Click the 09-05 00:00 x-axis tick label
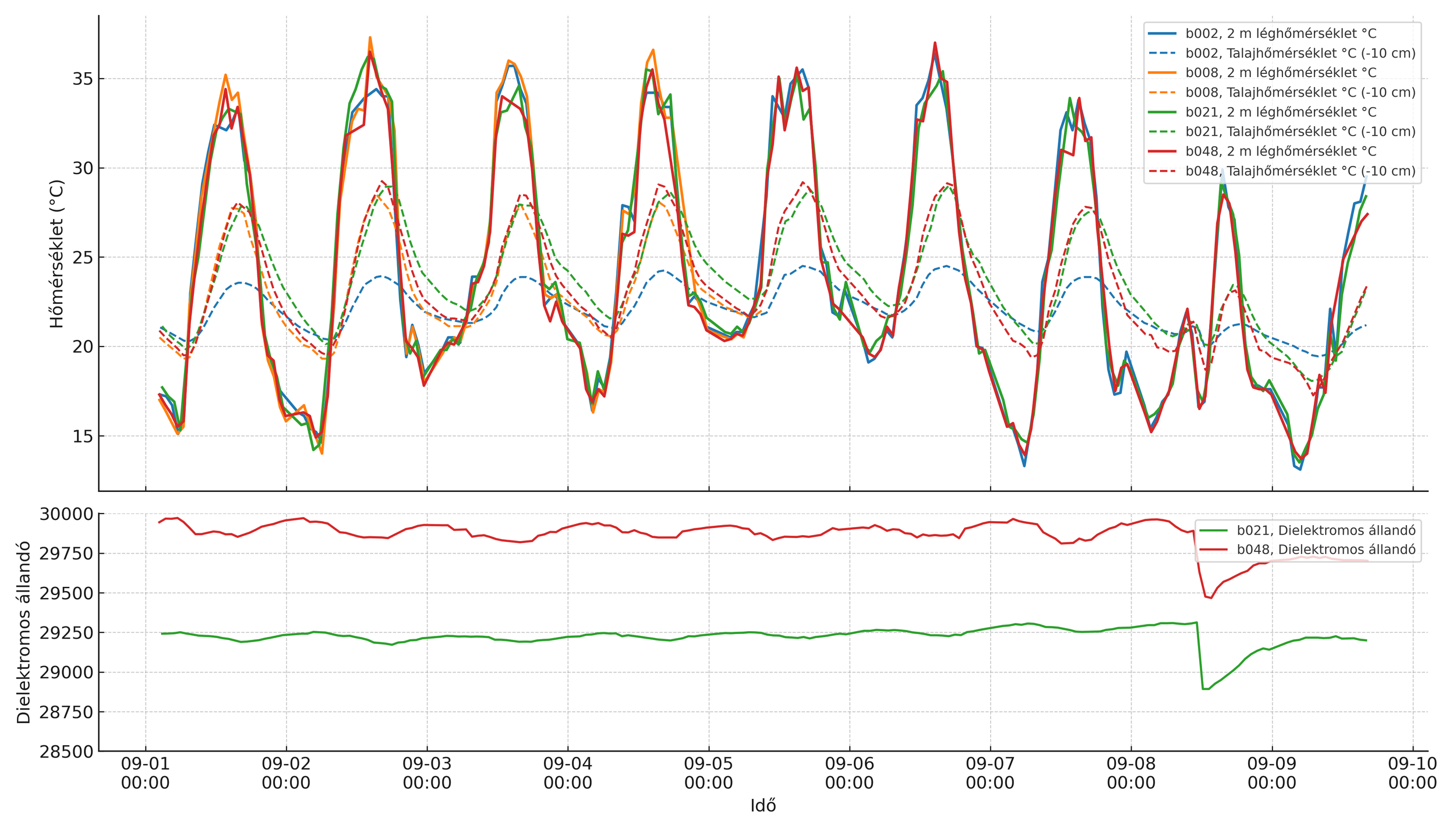 708,773
